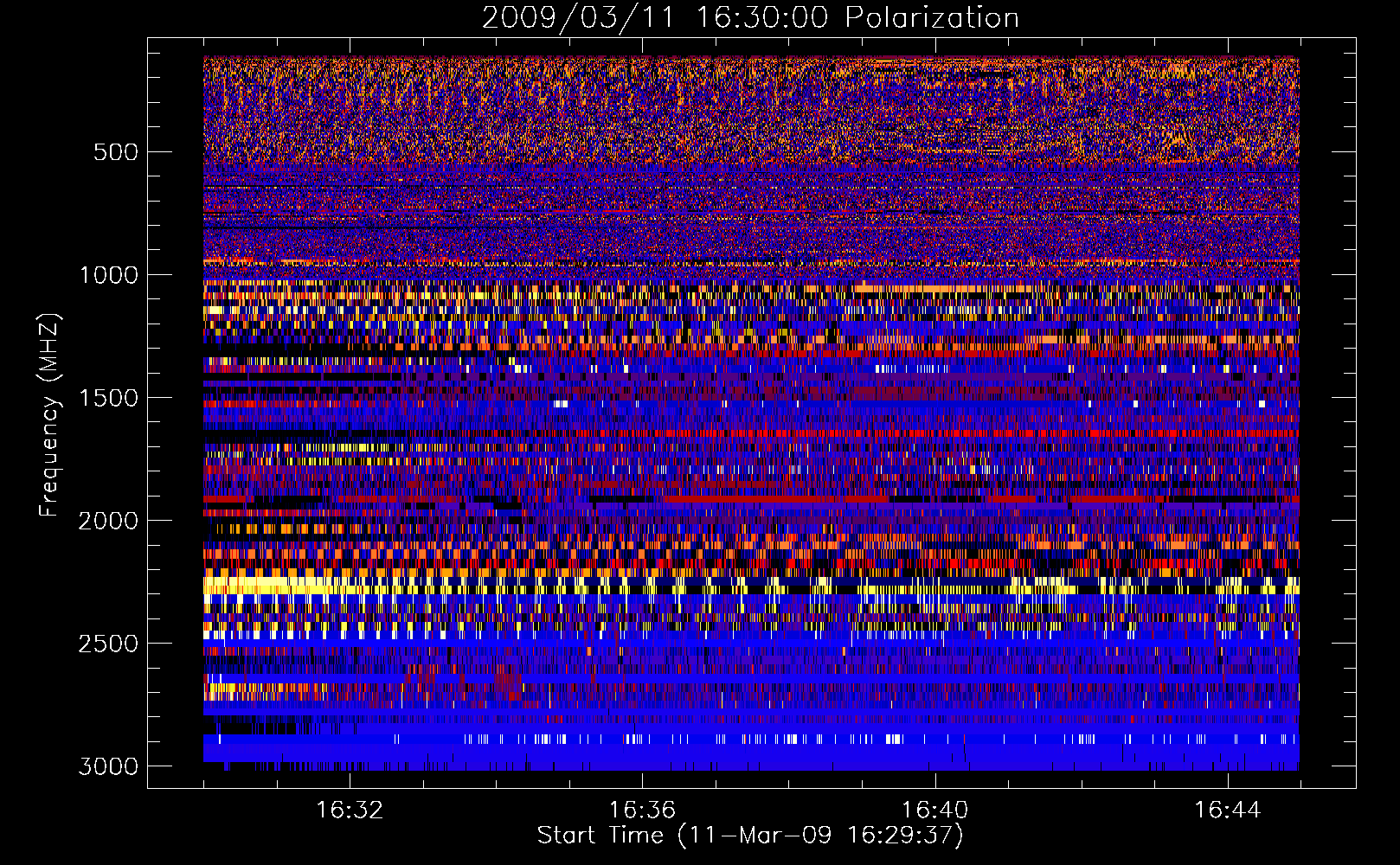Click the 16:44 time tick label
This screenshot has width=1400, height=865.
point(1228,811)
